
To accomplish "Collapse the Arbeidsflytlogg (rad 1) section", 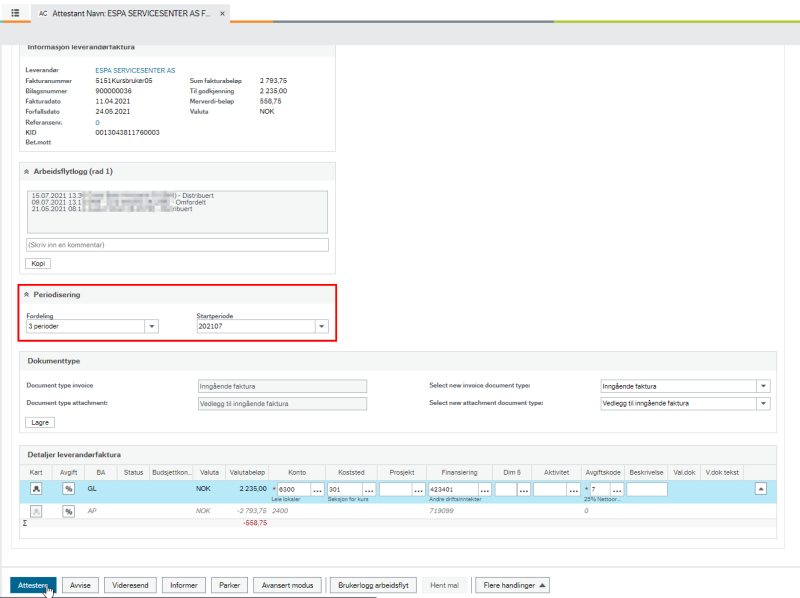I will pyautogui.click(x=27, y=172).
